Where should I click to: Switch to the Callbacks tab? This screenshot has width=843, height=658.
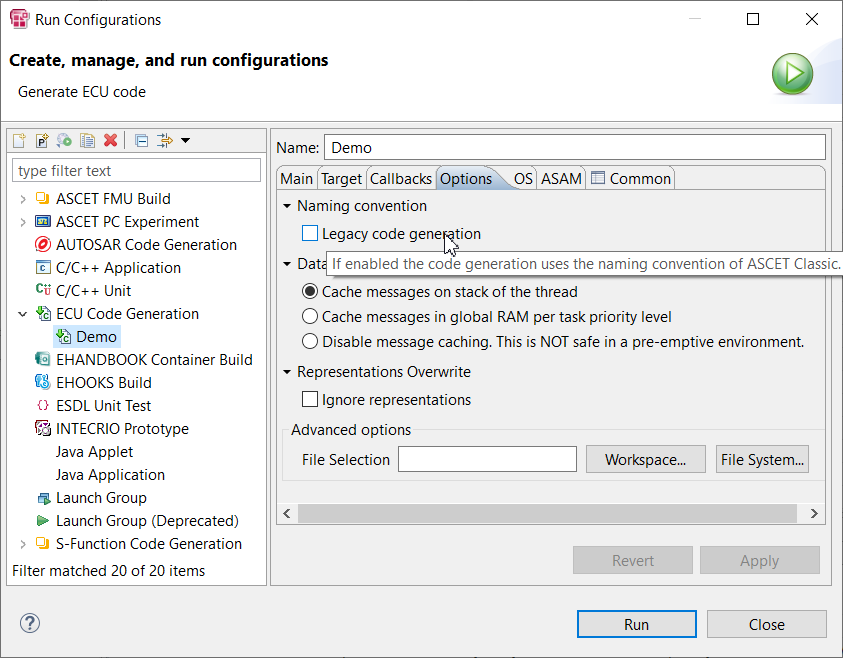[400, 179]
